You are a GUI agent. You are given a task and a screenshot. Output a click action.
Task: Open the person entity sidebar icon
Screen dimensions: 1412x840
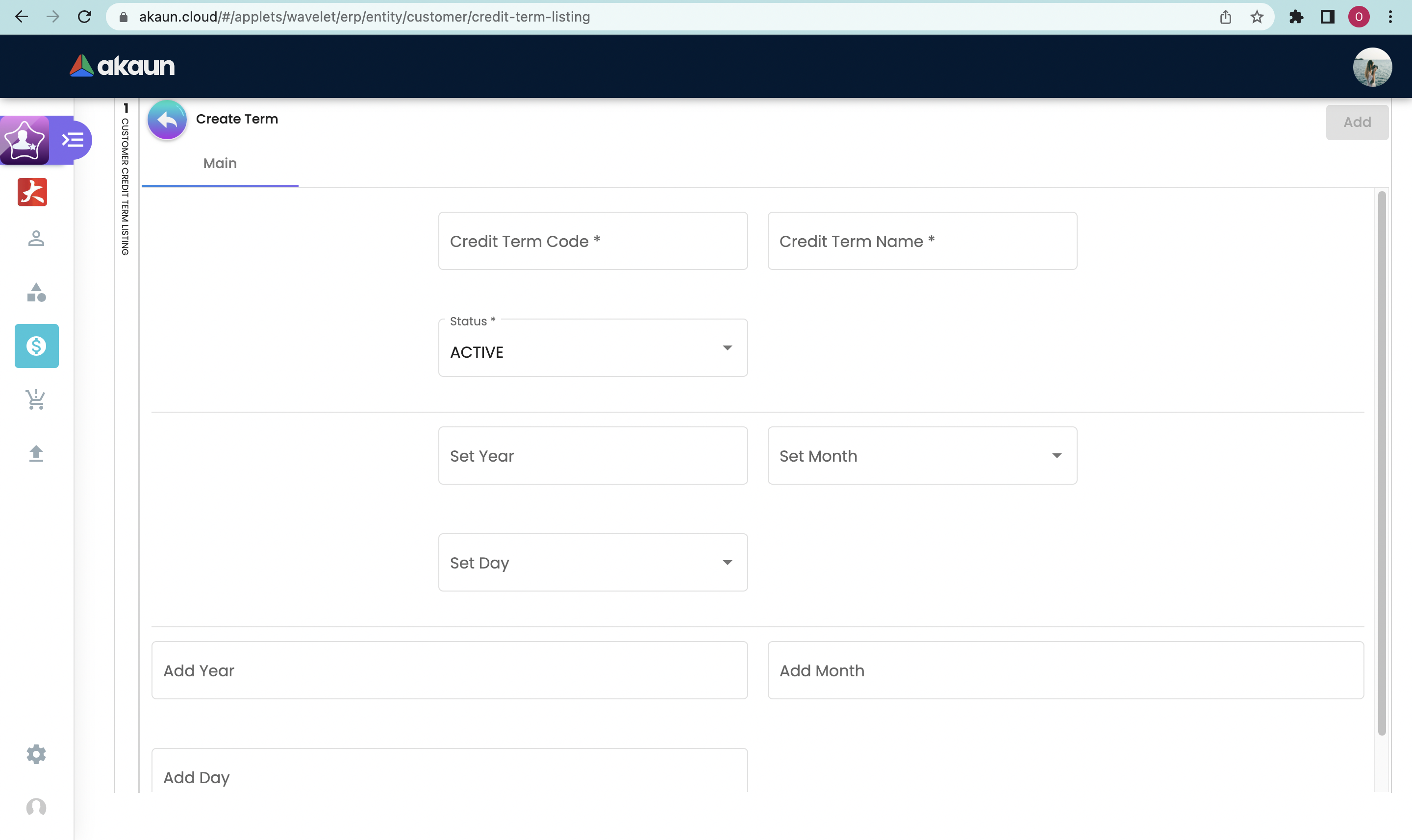point(36,238)
